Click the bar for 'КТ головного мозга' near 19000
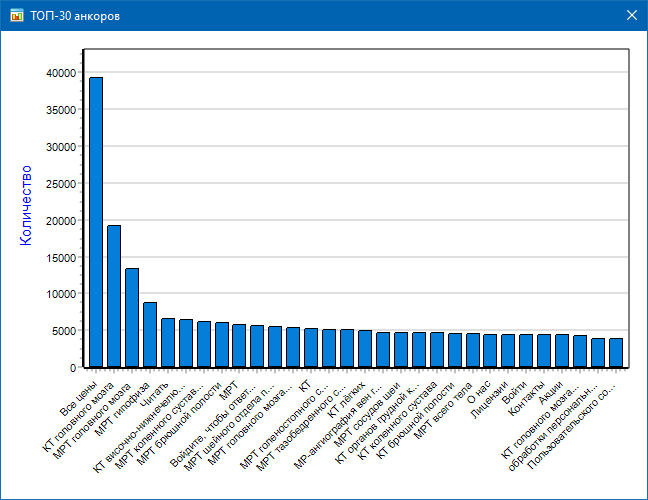 point(114,296)
